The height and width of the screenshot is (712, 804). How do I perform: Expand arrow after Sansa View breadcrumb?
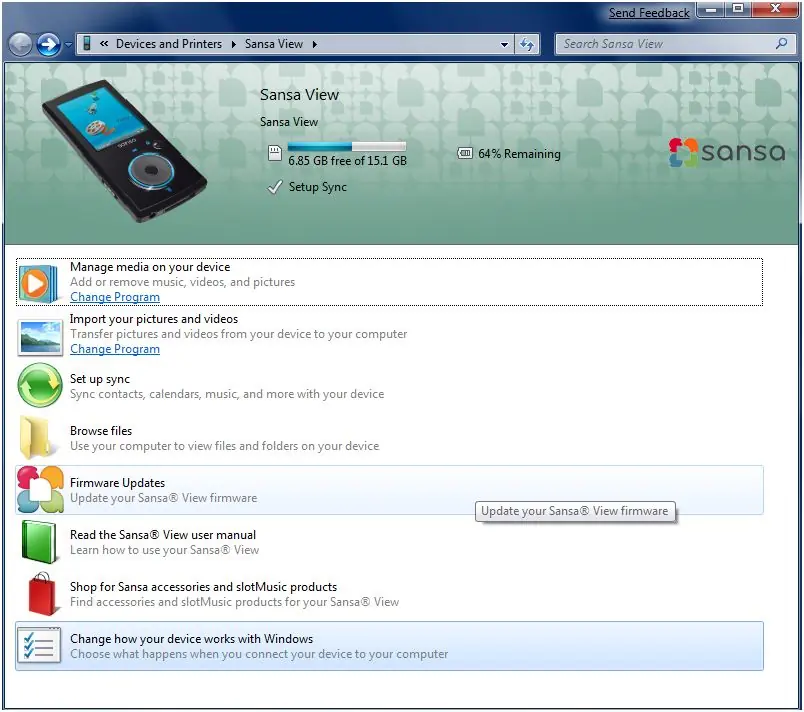click(314, 44)
